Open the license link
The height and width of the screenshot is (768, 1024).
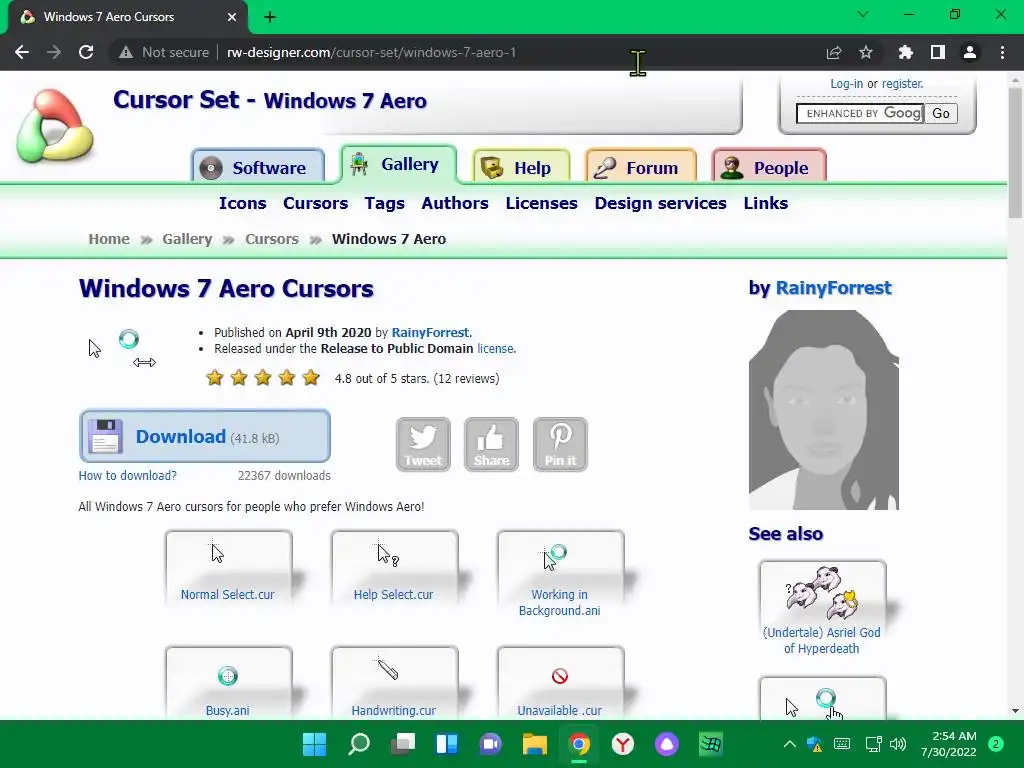click(495, 349)
